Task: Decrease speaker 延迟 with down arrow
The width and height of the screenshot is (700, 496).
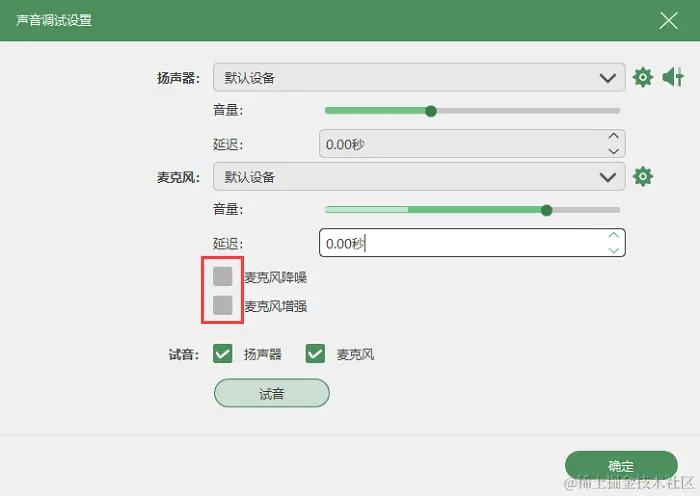Action: tap(614, 151)
